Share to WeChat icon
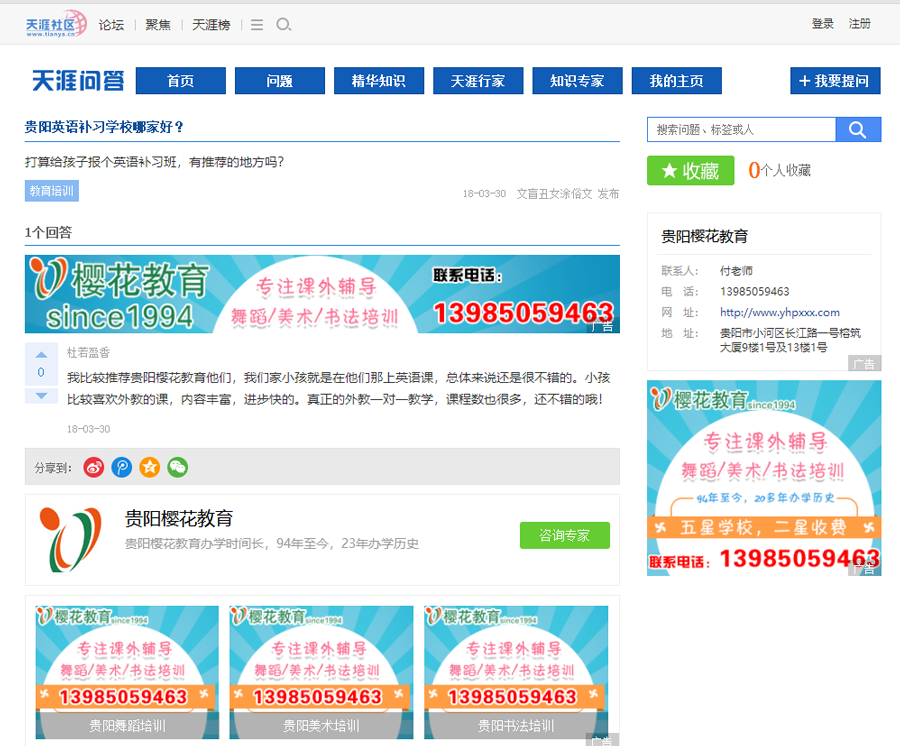Image resolution: width=900 pixels, height=746 pixels. (x=178, y=467)
